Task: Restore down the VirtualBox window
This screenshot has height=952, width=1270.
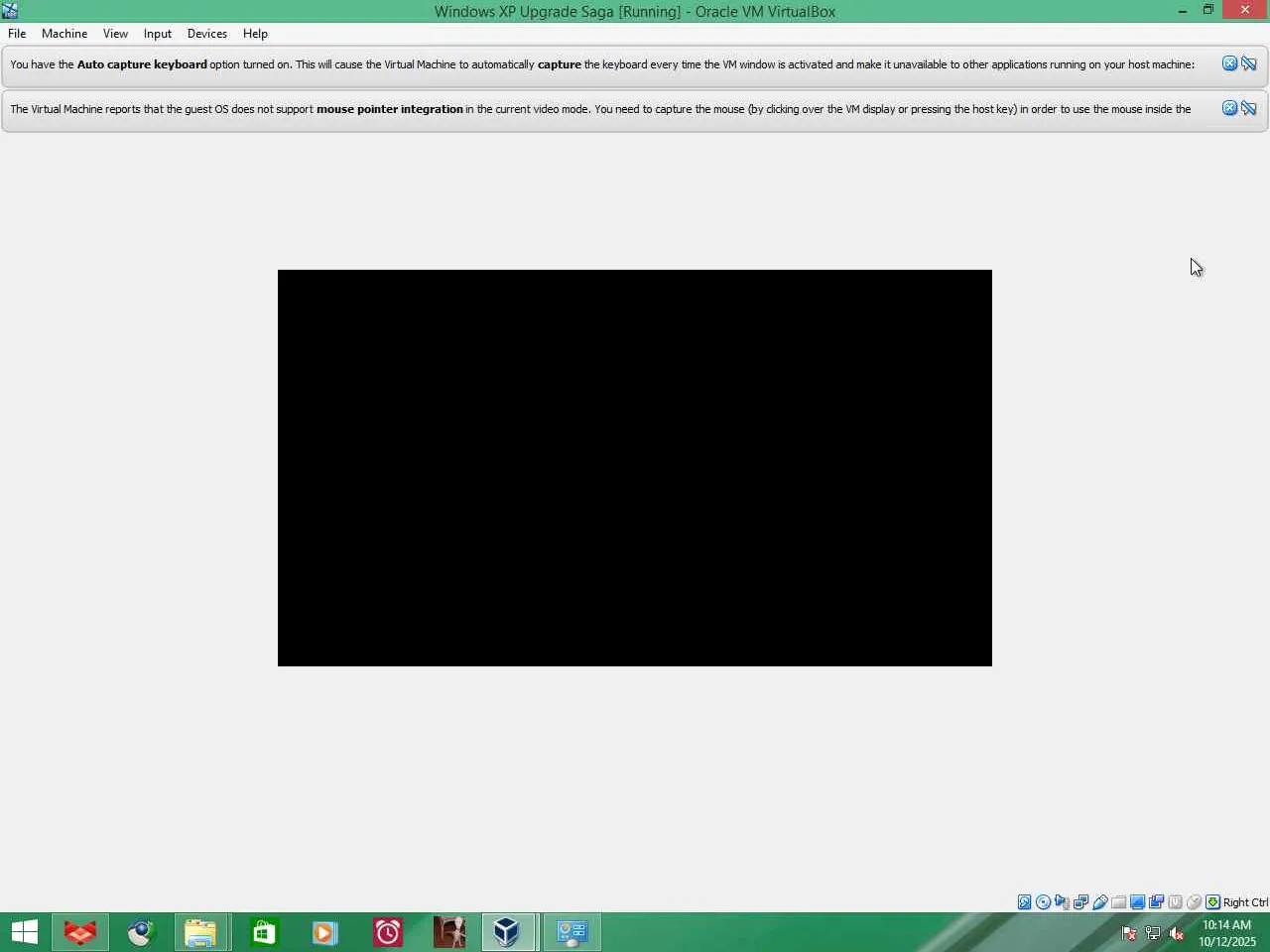Action: coord(1208,10)
